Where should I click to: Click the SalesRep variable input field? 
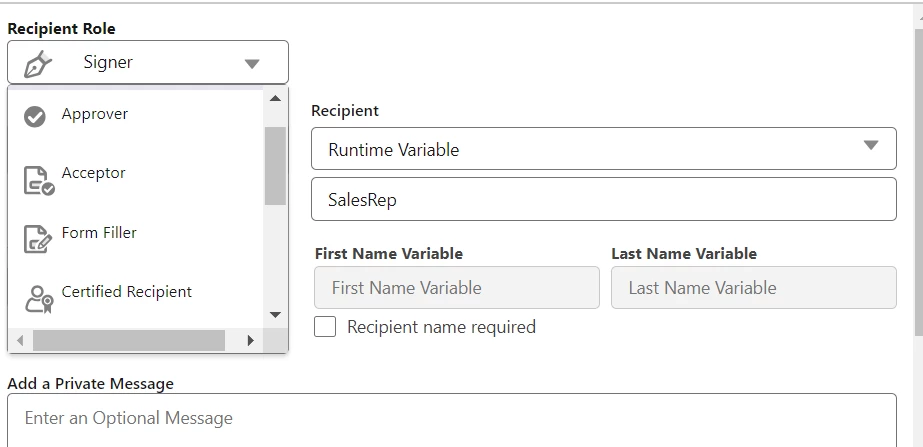click(x=603, y=199)
